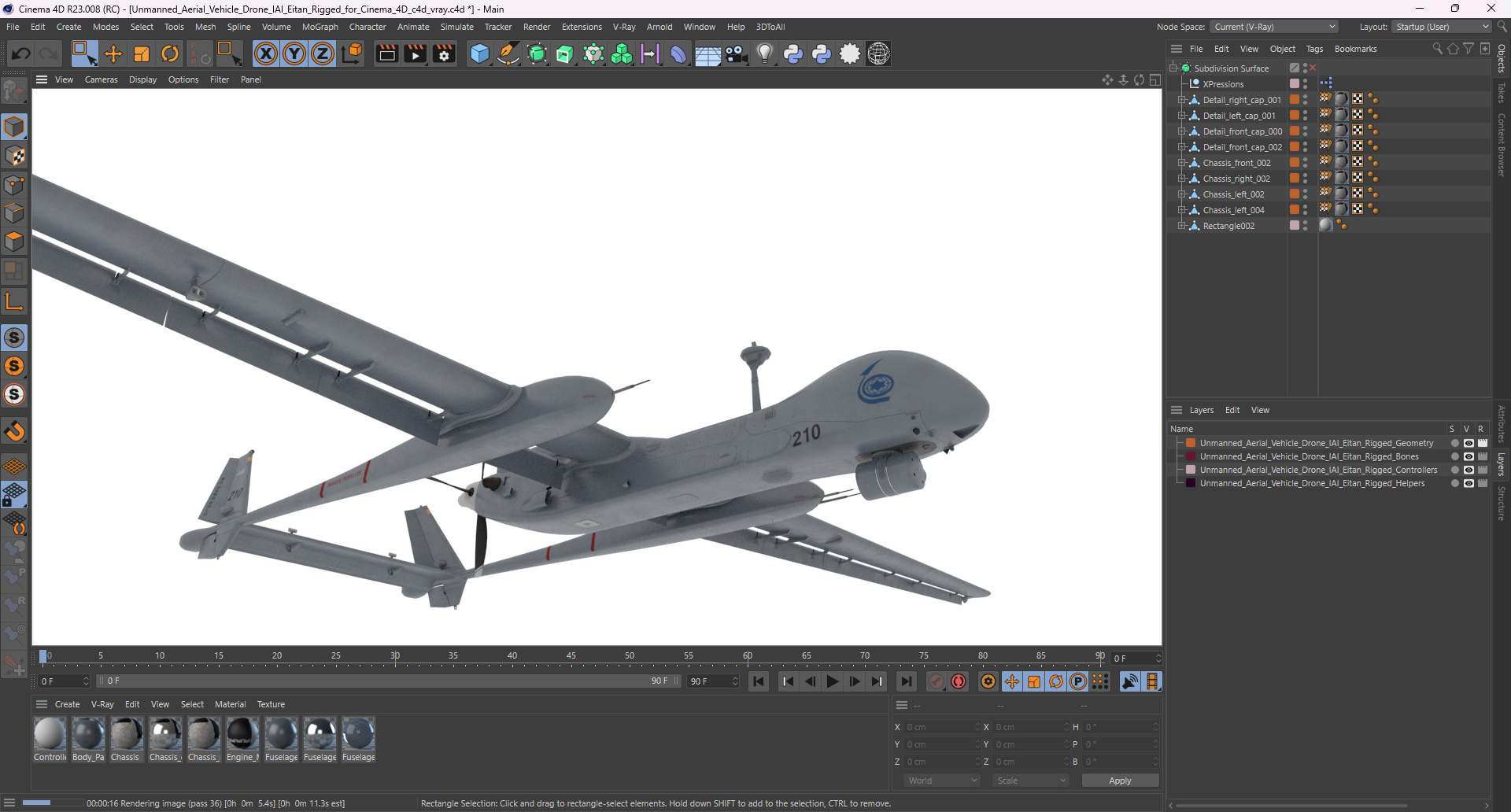Switch to Polygons mode
1511x812 pixels.
[x=15, y=242]
